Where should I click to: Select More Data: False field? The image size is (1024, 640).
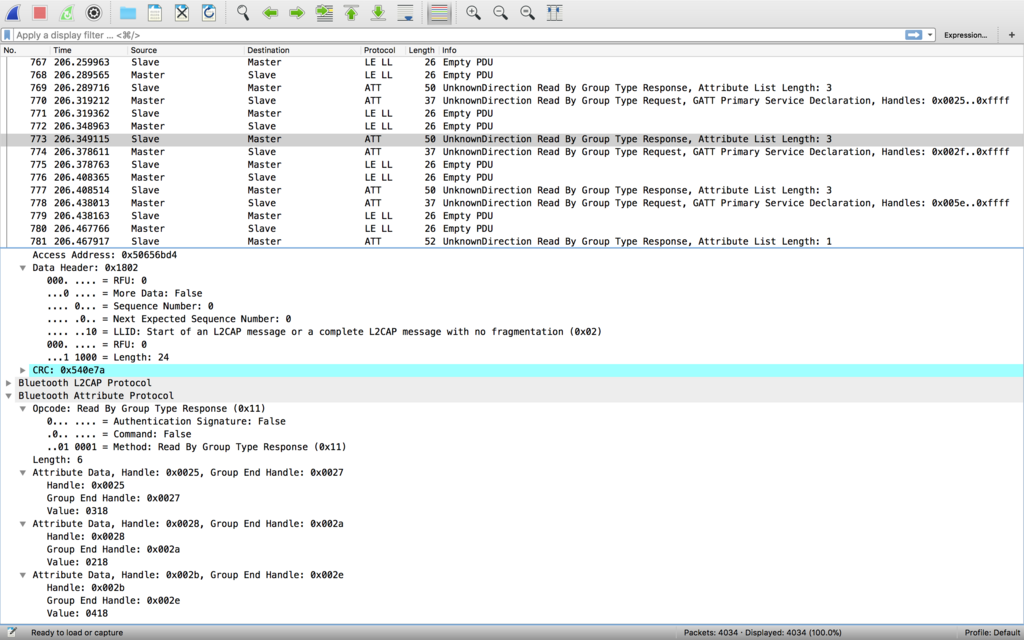pyautogui.click(x=124, y=294)
